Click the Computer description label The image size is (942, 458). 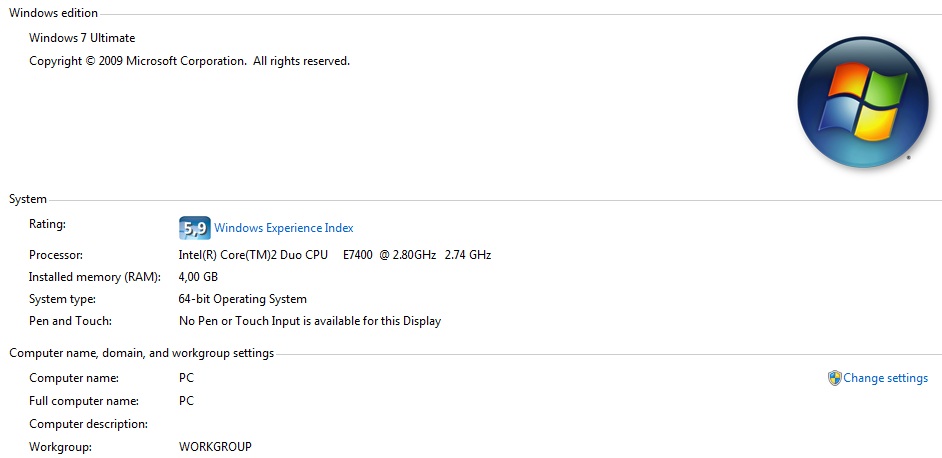[88, 424]
